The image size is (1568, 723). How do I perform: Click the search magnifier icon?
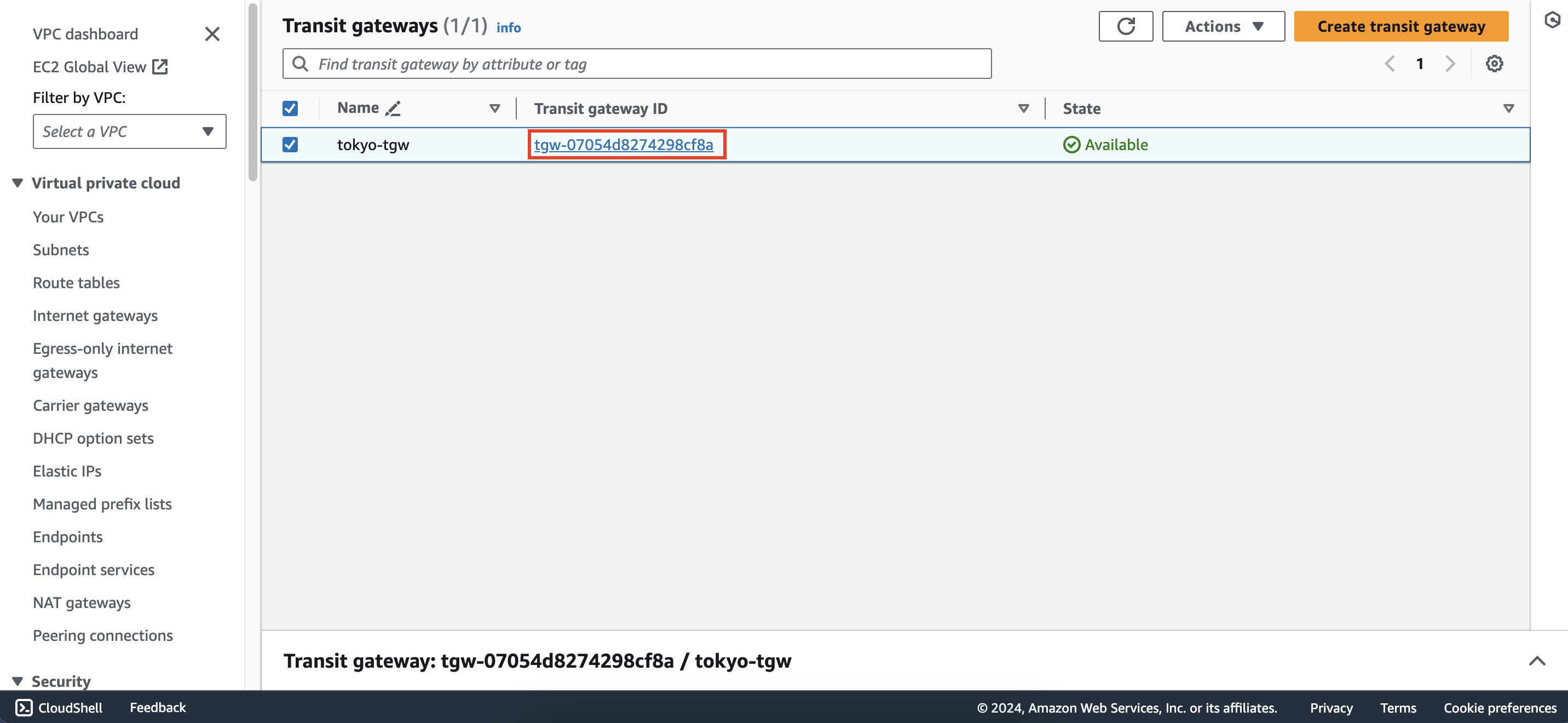pos(300,64)
